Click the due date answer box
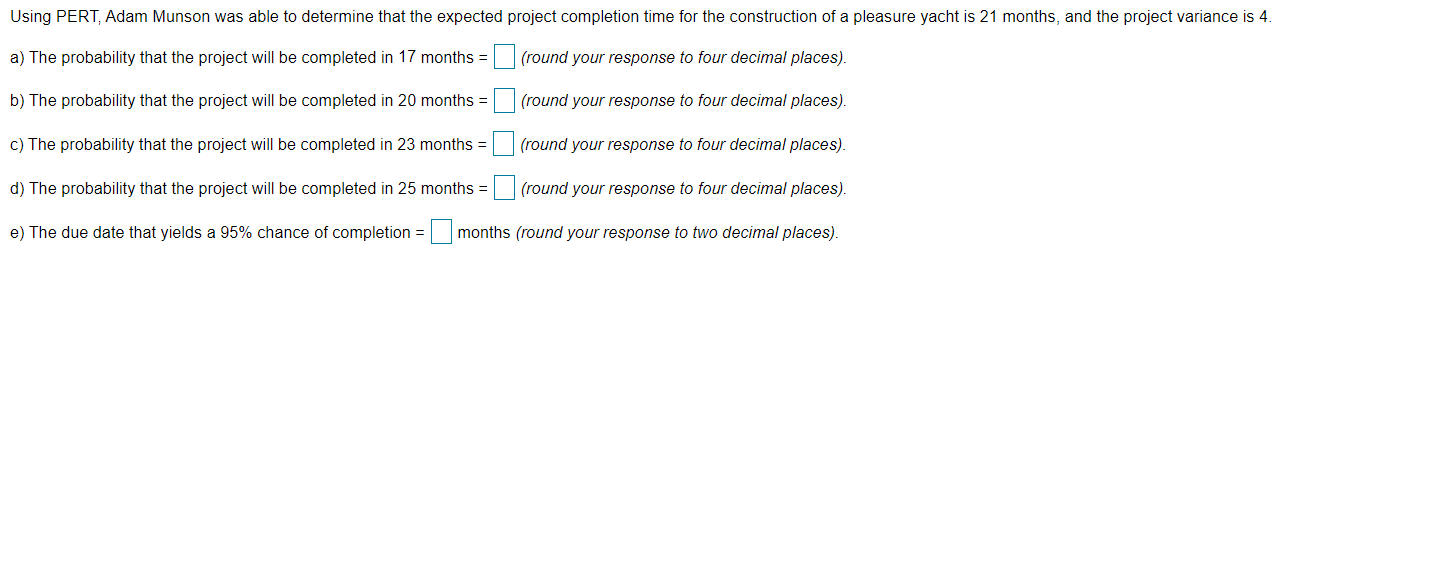Screen dimensions: 1429x587 (440, 232)
